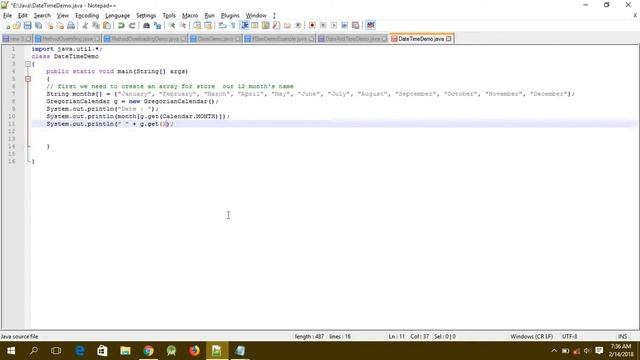Collapse the main method fold marker
This screenshot has height=360, width=640.
28,79
